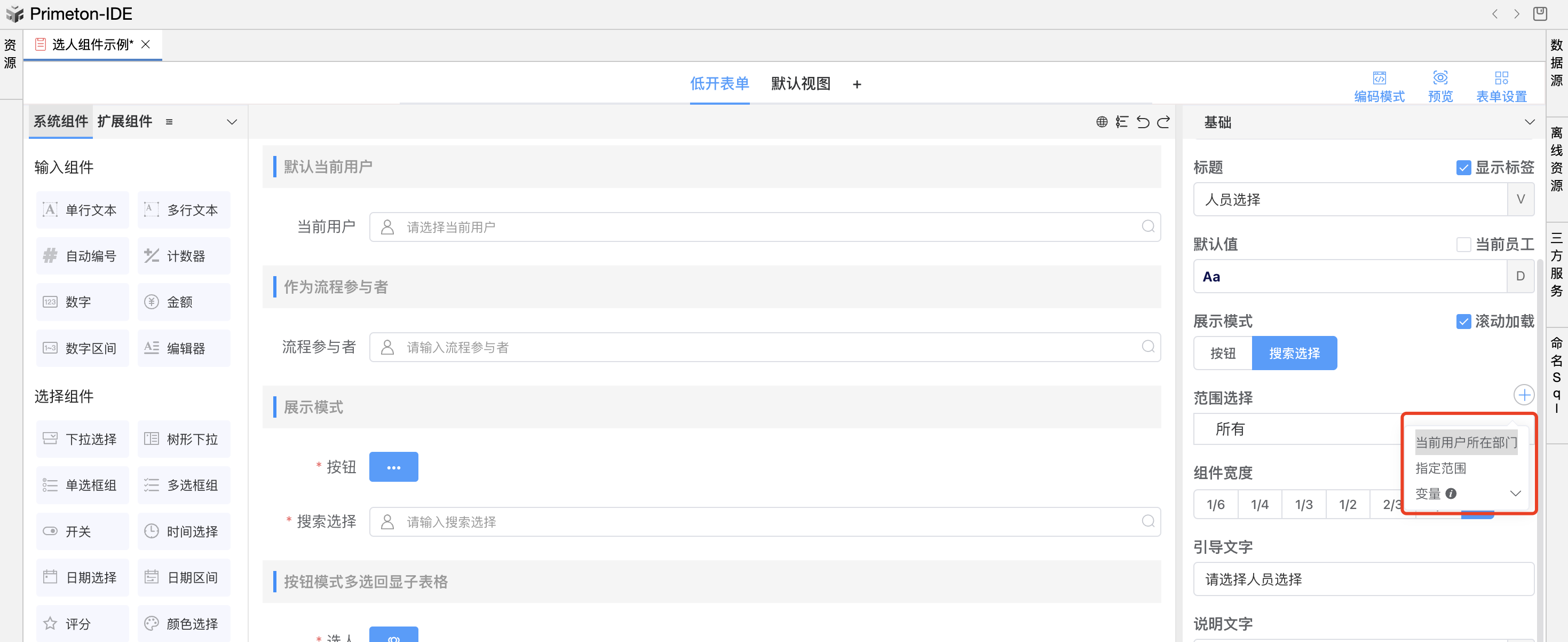Uncheck the 显示标签 checkbox

(1463, 168)
